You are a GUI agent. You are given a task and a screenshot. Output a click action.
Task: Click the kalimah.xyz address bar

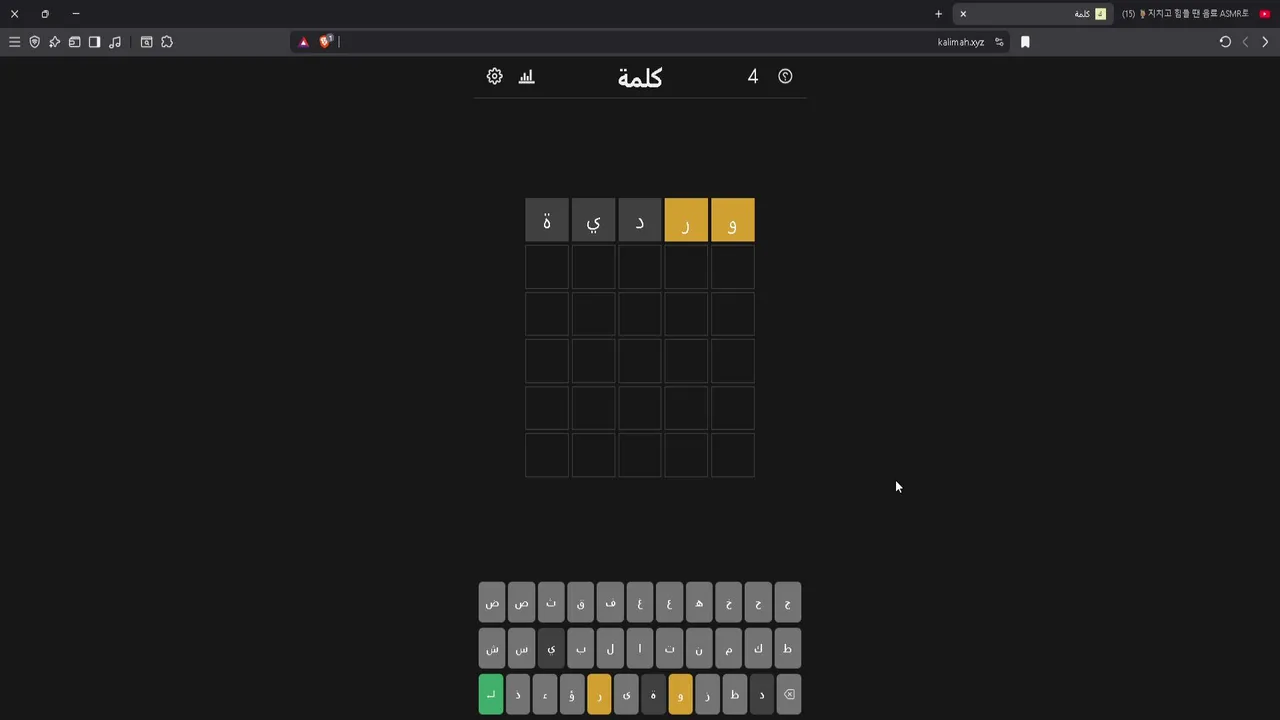coord(650,42)
